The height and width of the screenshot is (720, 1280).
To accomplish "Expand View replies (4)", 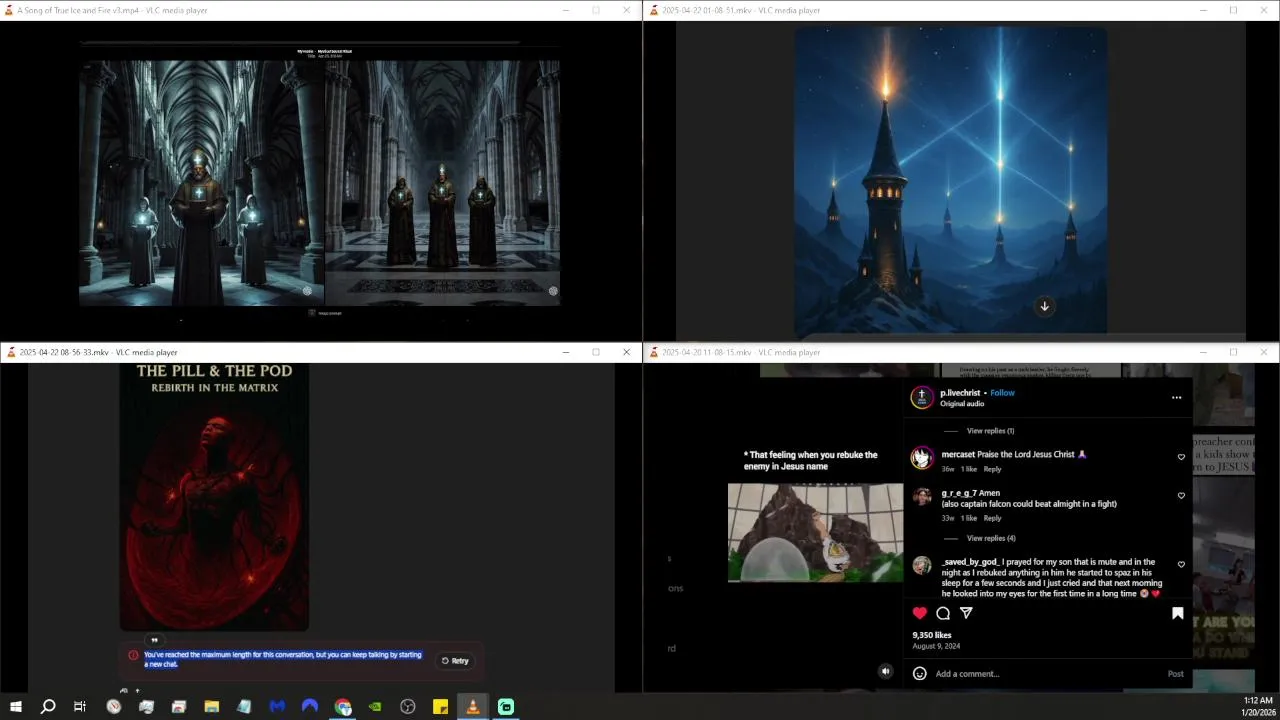I will point(991,538).
